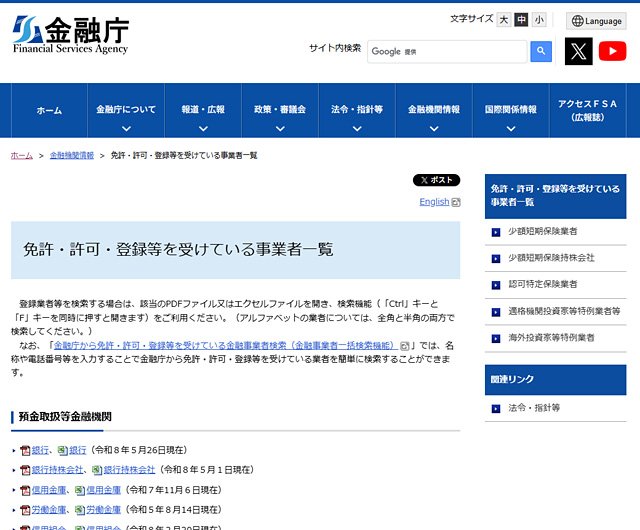Click arrow icon beside 適格機関投資家等特例業者等
Viewport: 640px width, 530px height.
click(496, 312)
